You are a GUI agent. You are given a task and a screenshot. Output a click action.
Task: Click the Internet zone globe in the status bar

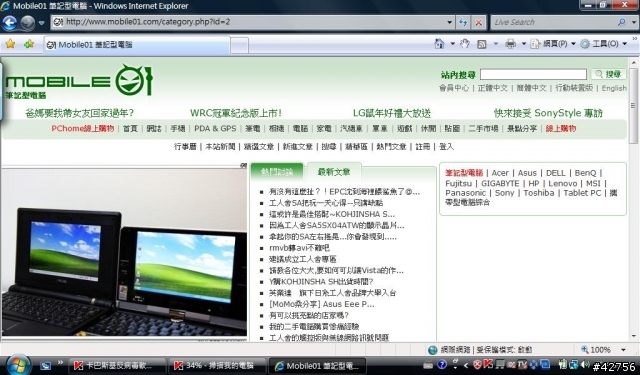(x=433, y=350)
